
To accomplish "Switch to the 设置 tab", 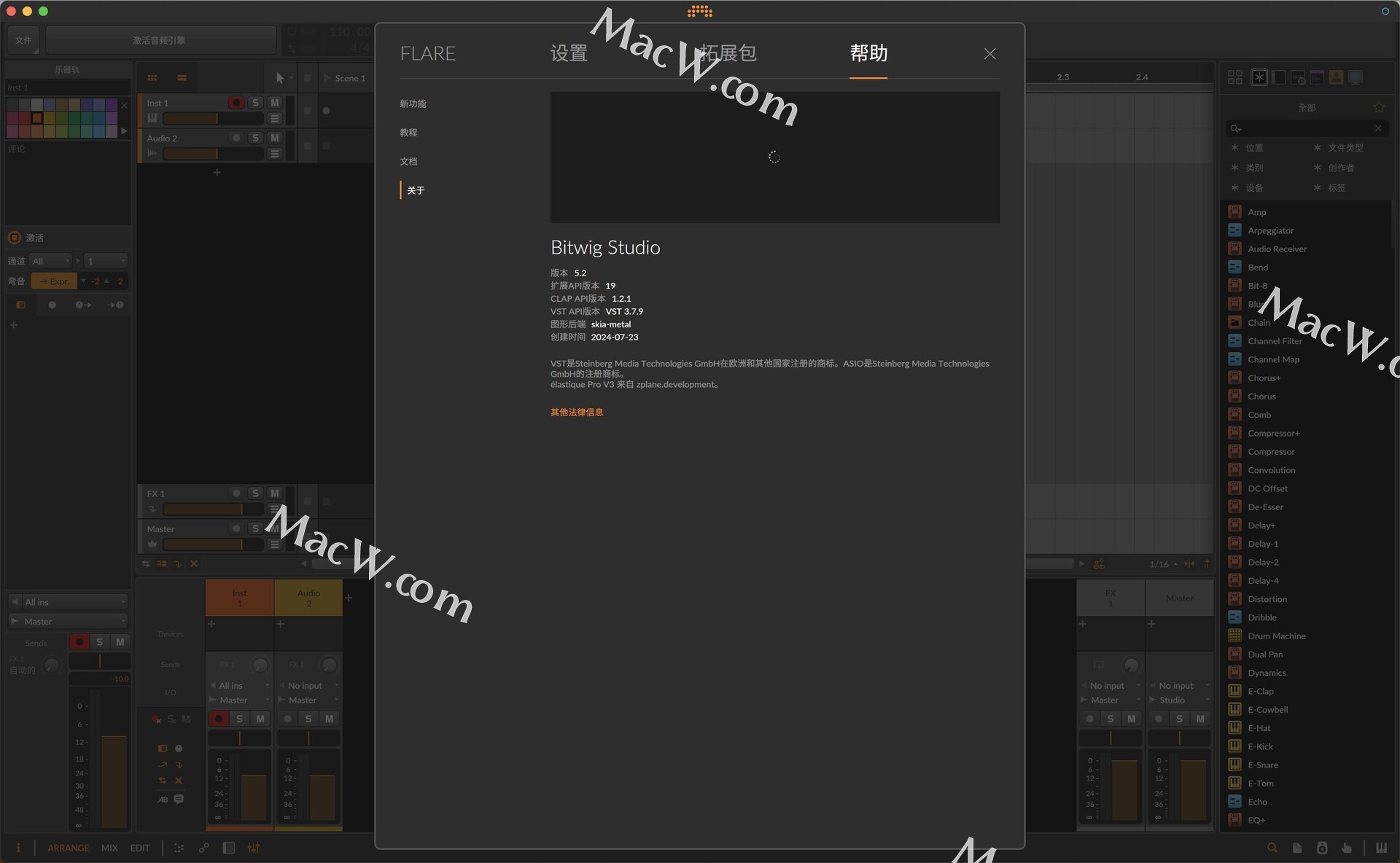I will (x=569, y=53).
